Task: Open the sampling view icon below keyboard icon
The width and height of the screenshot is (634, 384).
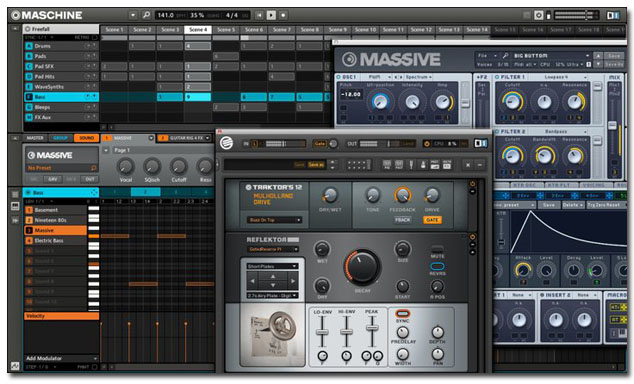Action: (x=15, y=220)
